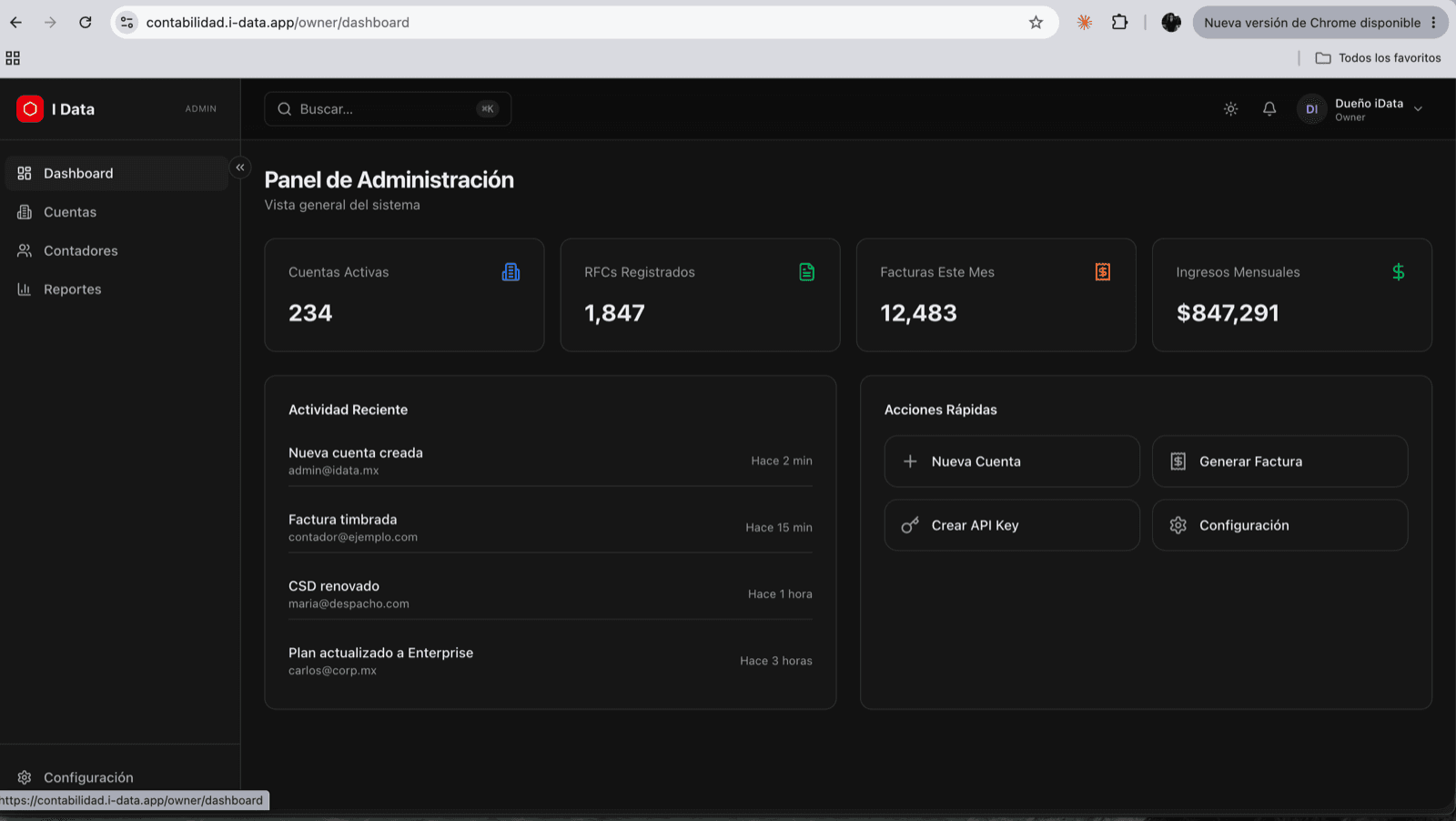Select the CSD renovado activity entry
The image size is (1456, 821).
(x=551, y=594)
